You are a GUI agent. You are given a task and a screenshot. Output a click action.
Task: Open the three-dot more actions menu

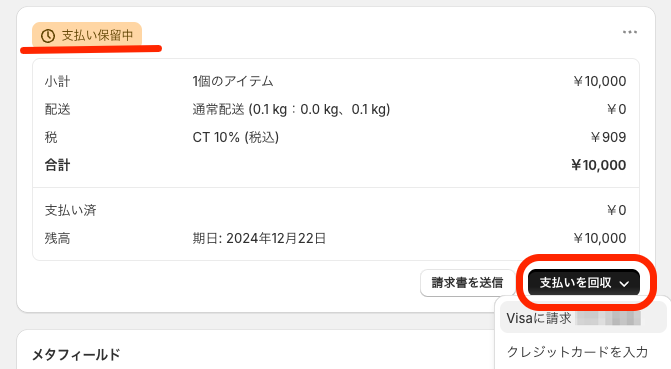pyautogui.click(x=629, y=32)
